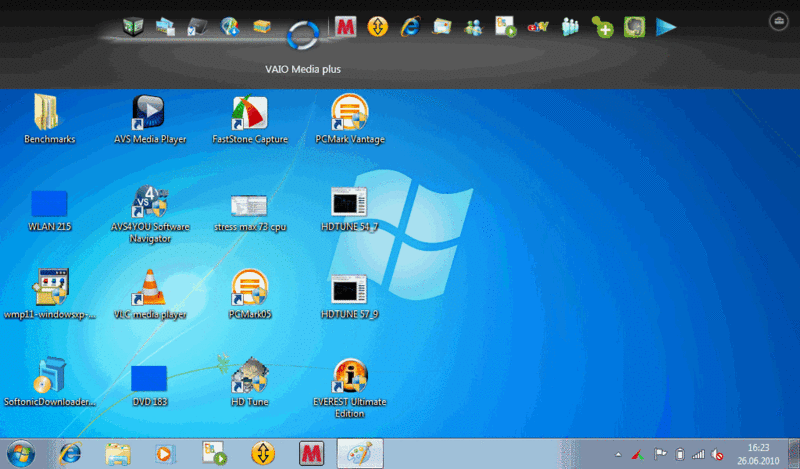Open the three-people icon in the dock
The width and height of the screenshot is (800, 469).
click(x=570, y=27)
